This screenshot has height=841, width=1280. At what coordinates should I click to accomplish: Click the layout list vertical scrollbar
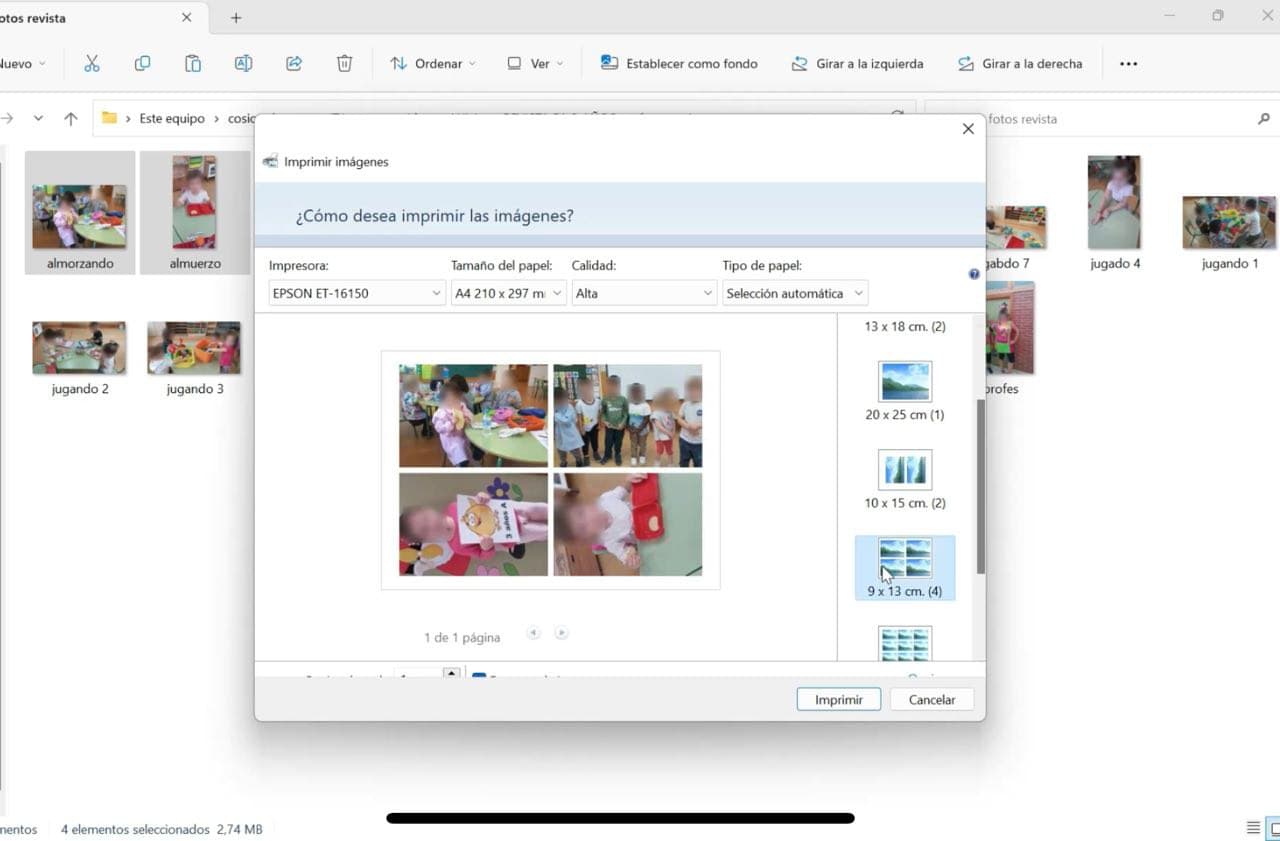coord(980,486)
